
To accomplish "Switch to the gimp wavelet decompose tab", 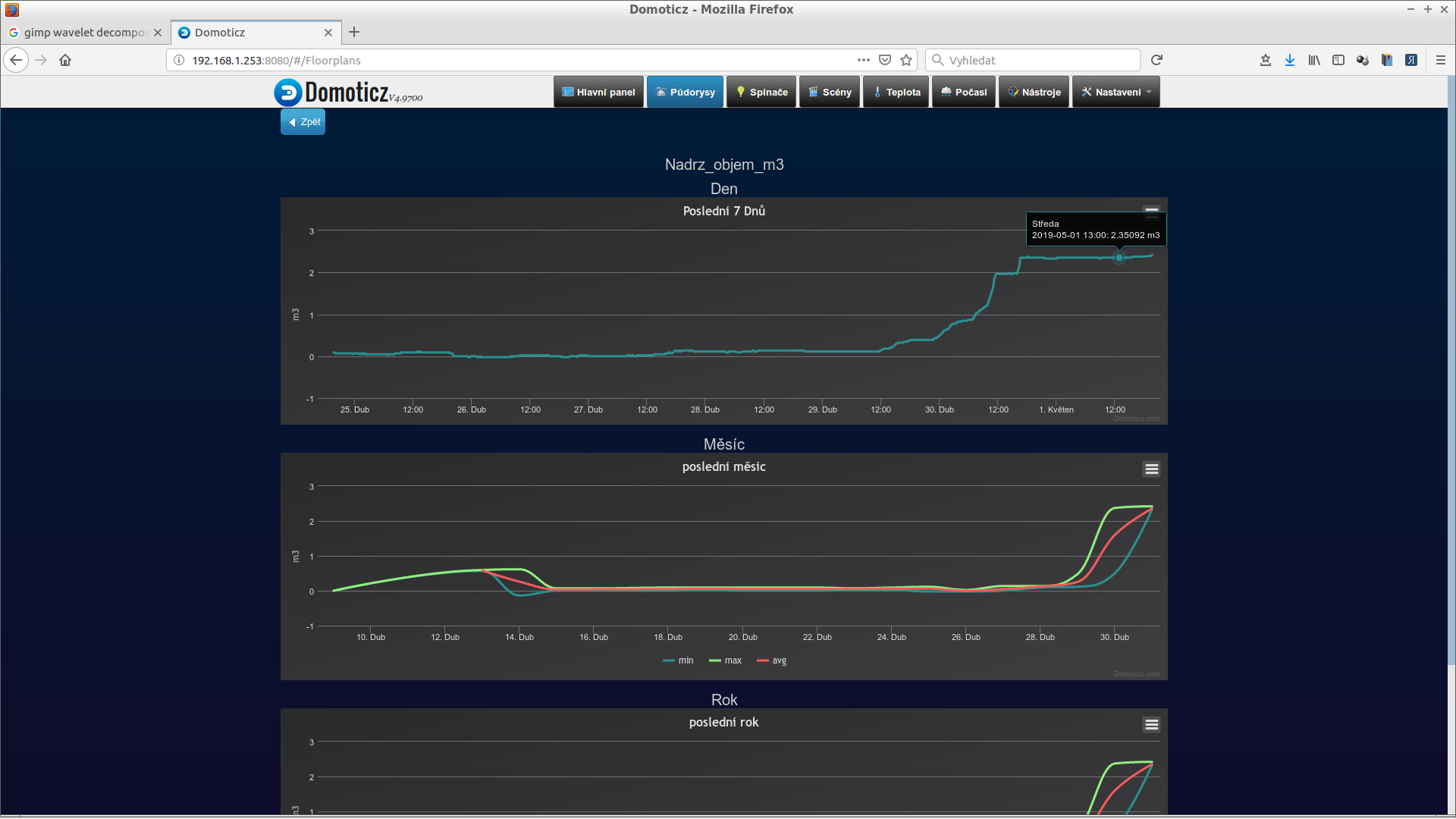I will [85, 33].
